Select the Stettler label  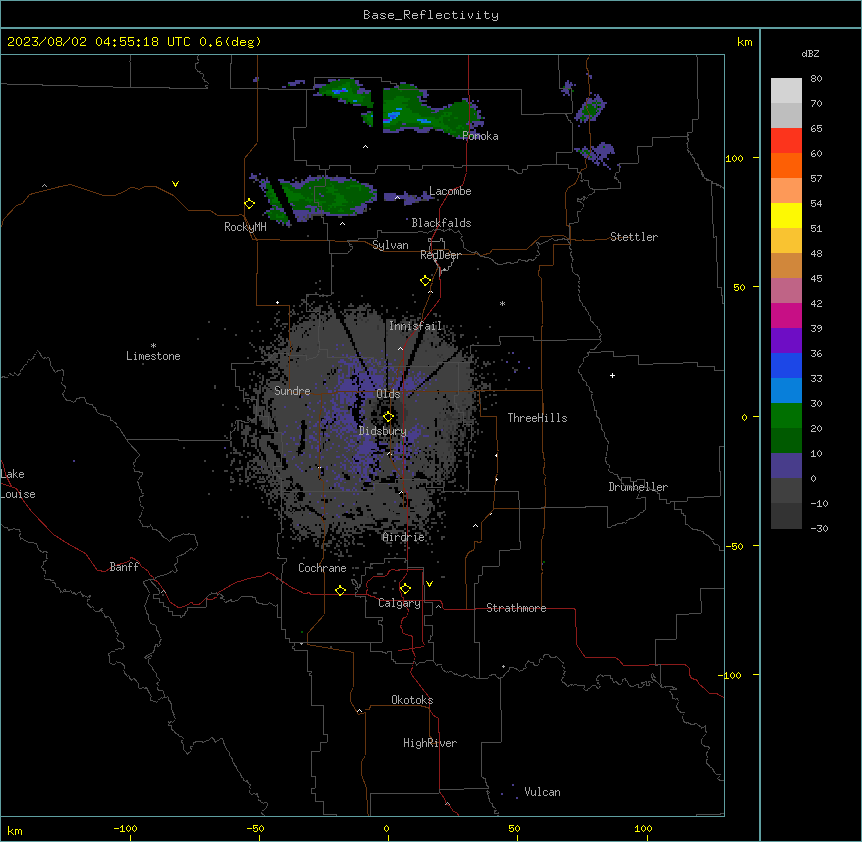634,237
